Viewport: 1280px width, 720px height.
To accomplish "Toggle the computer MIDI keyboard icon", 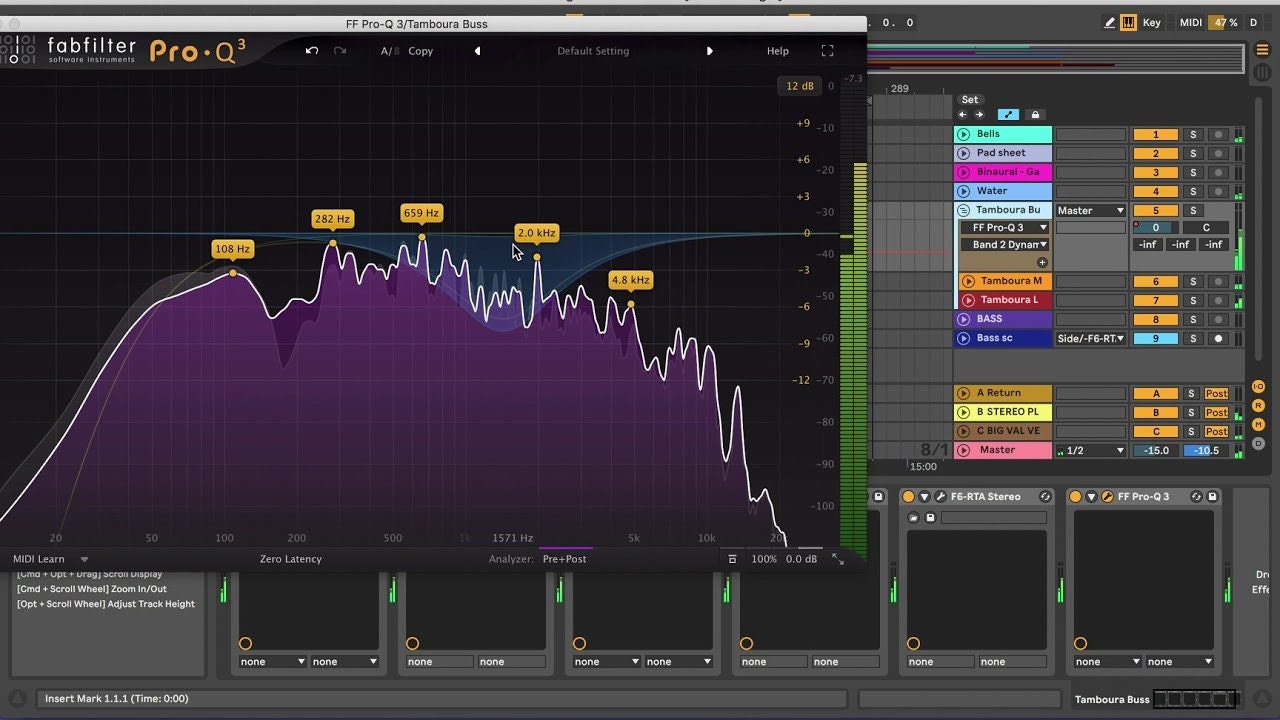I will [x=1128, y=22].
